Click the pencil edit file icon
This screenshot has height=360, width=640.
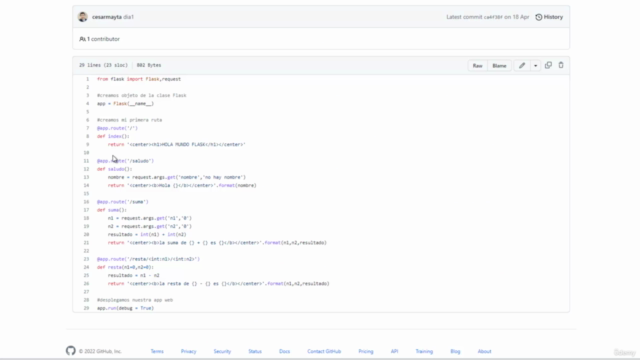click(x=522, y=65)
